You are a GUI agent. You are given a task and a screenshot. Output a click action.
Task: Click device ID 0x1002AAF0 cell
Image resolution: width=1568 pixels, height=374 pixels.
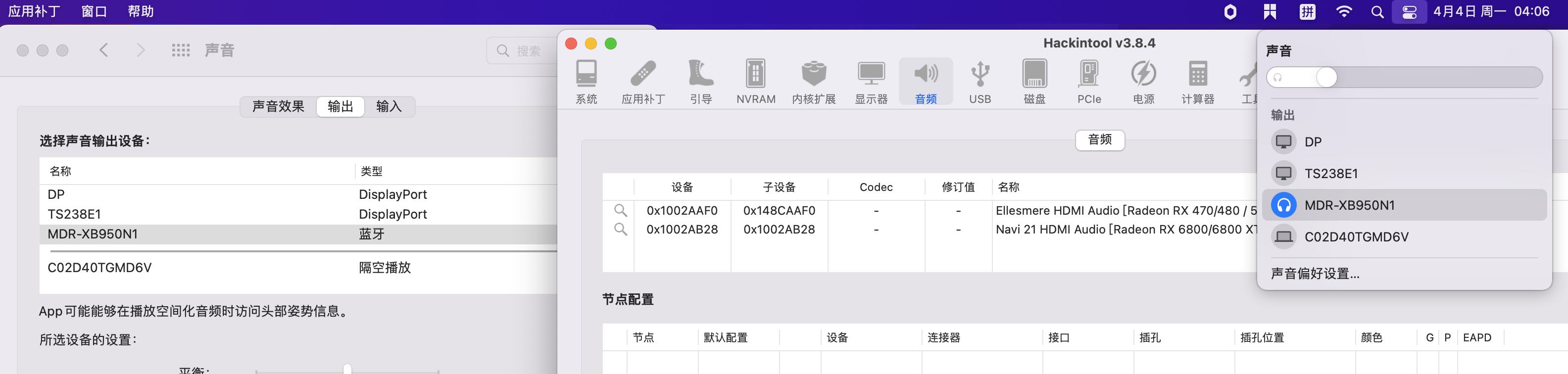(x=682, y=210)
